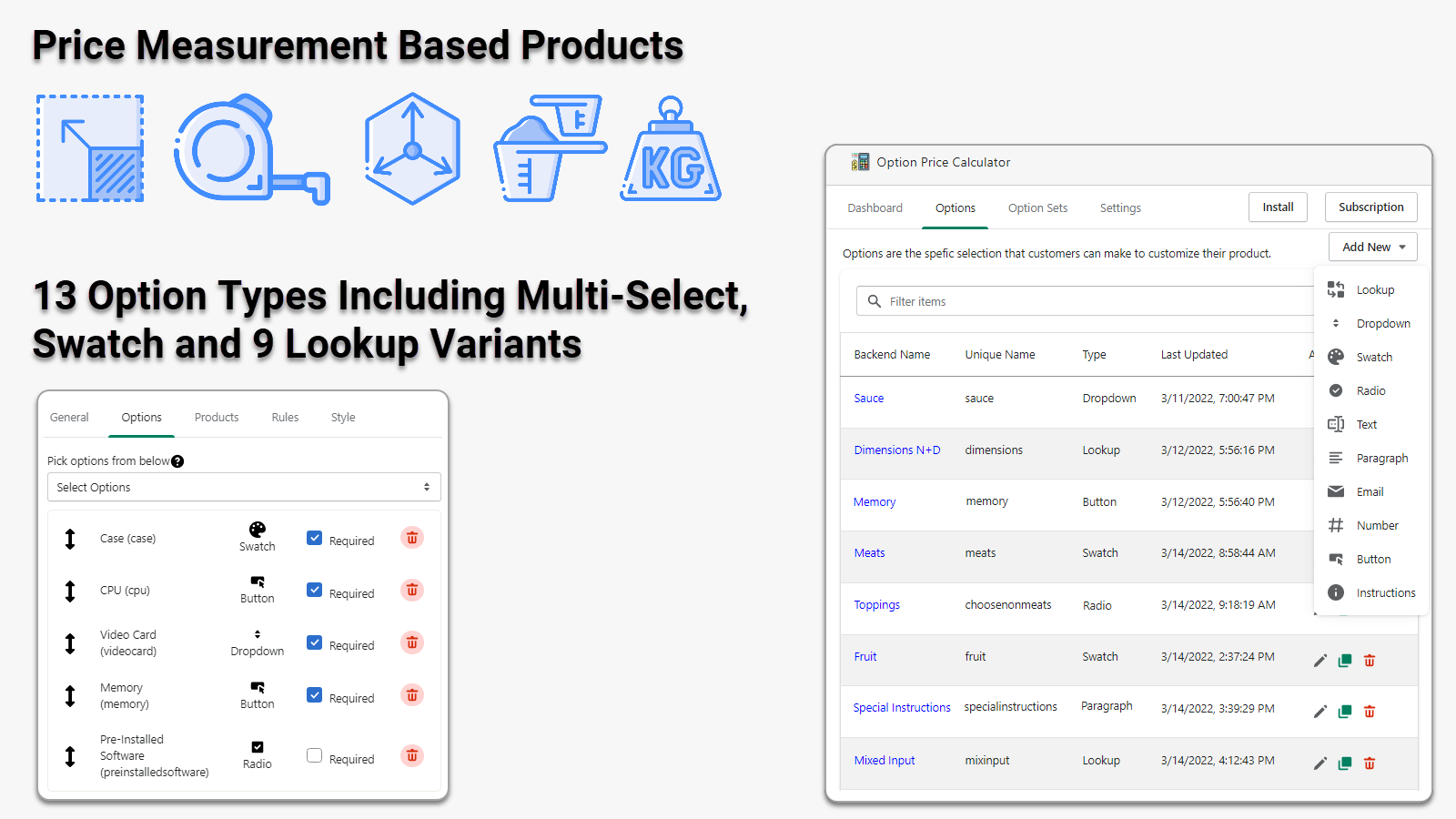Choose Button from Add New menu
This screenshot has height=819, width=1456.
point(1370,560)
